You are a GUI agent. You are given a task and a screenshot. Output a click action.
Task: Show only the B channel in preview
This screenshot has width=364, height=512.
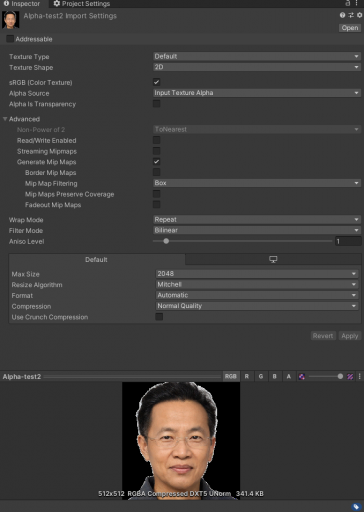(x=275, y=377)
